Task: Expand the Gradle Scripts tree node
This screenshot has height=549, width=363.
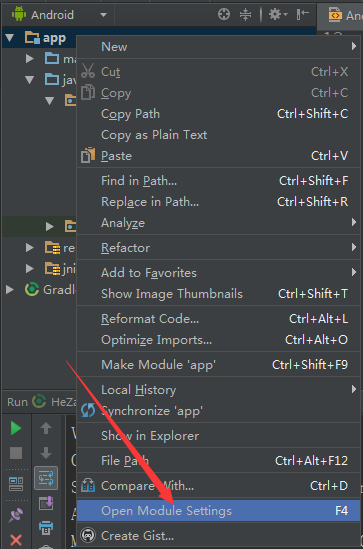Action: [10, 290]
